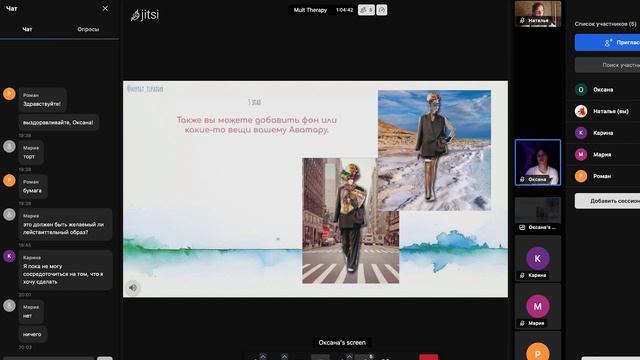Viewport: 640px width, 360px height.
Task: Click Мария's message 'нет'
Action: [31, 311]
